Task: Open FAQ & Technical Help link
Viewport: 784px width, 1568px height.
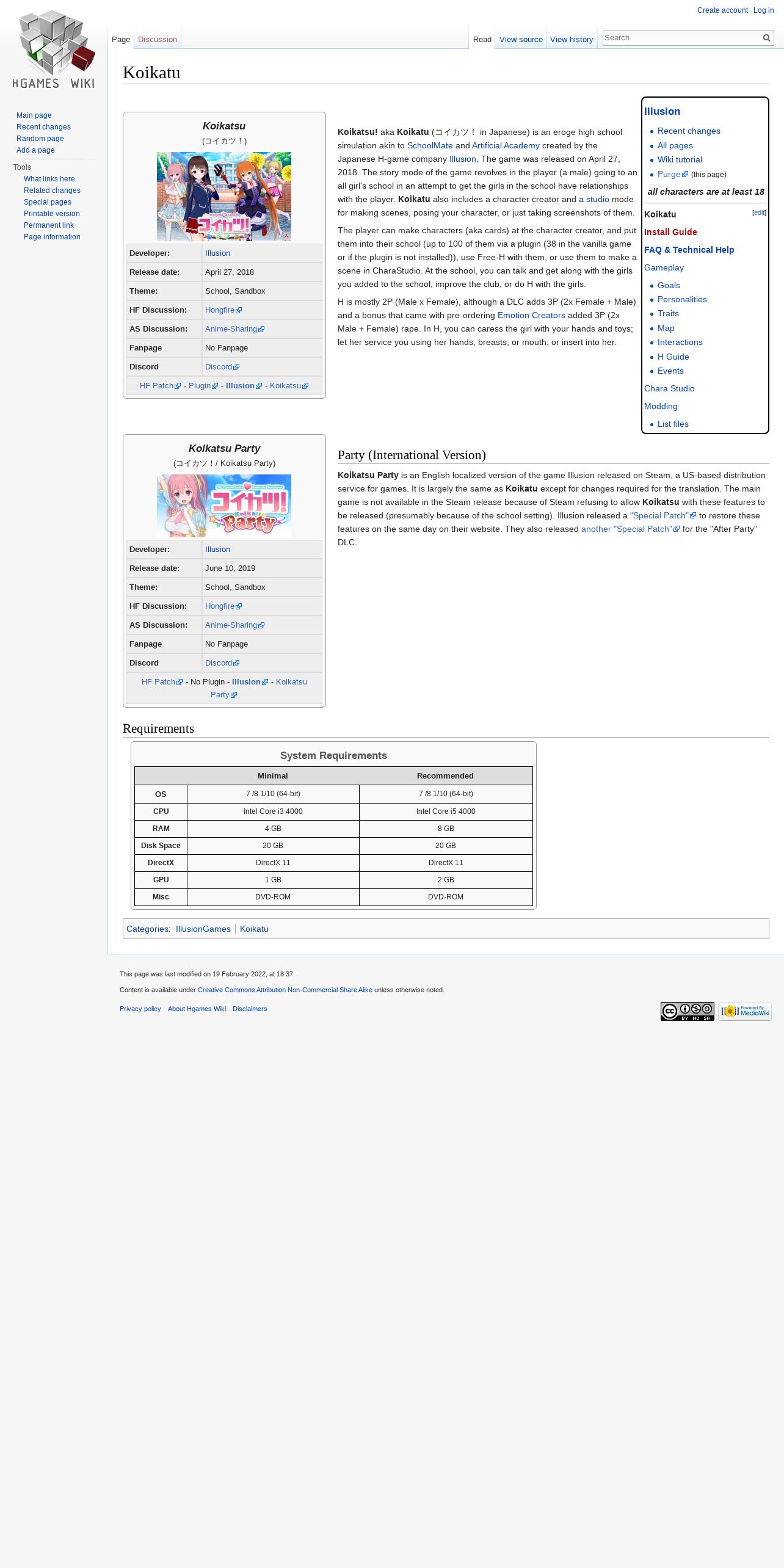Action: coord(689,250)
